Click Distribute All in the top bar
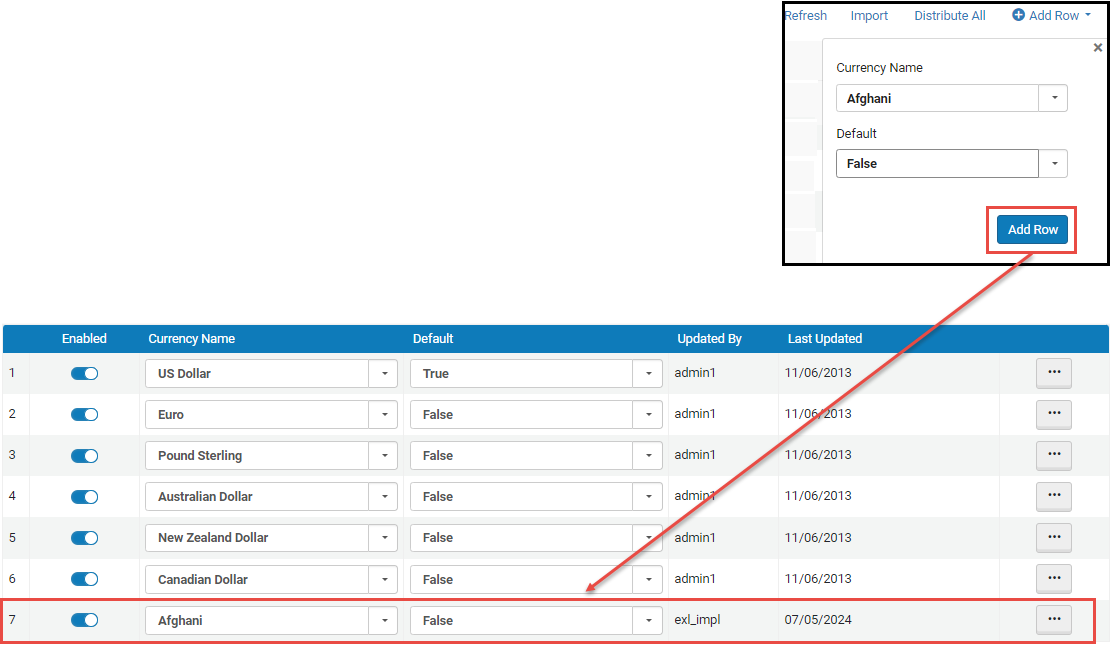Viewport: 1111px width, 650px height. pos(949,16)
